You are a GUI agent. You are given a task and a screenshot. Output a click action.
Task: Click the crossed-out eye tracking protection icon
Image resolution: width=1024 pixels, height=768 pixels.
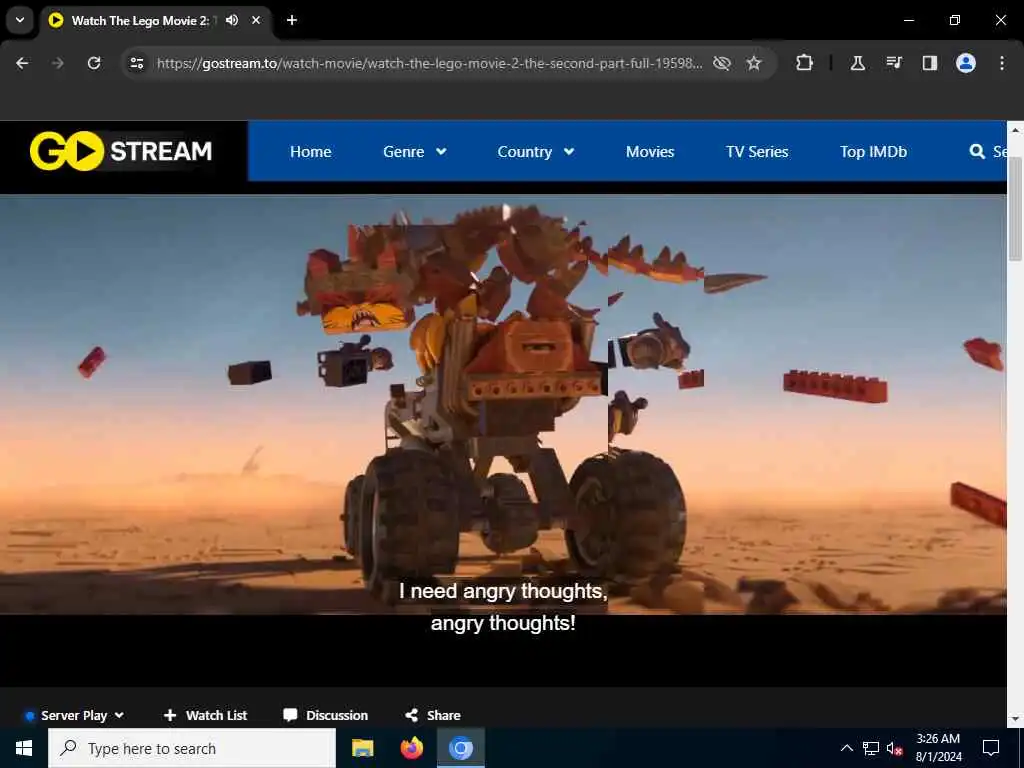(x=722, y=63)
